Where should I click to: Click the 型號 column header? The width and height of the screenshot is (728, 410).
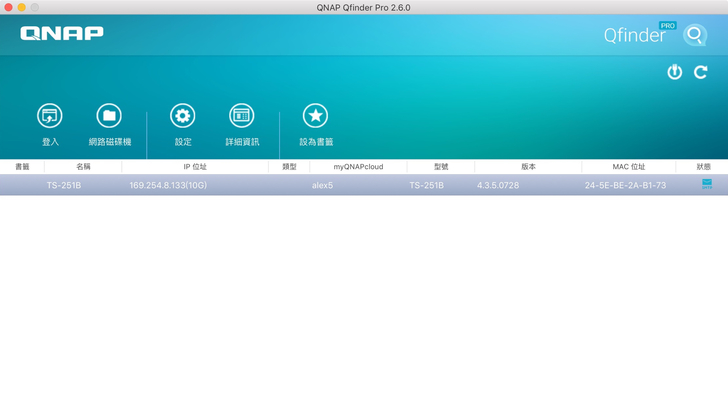point(441,167)
